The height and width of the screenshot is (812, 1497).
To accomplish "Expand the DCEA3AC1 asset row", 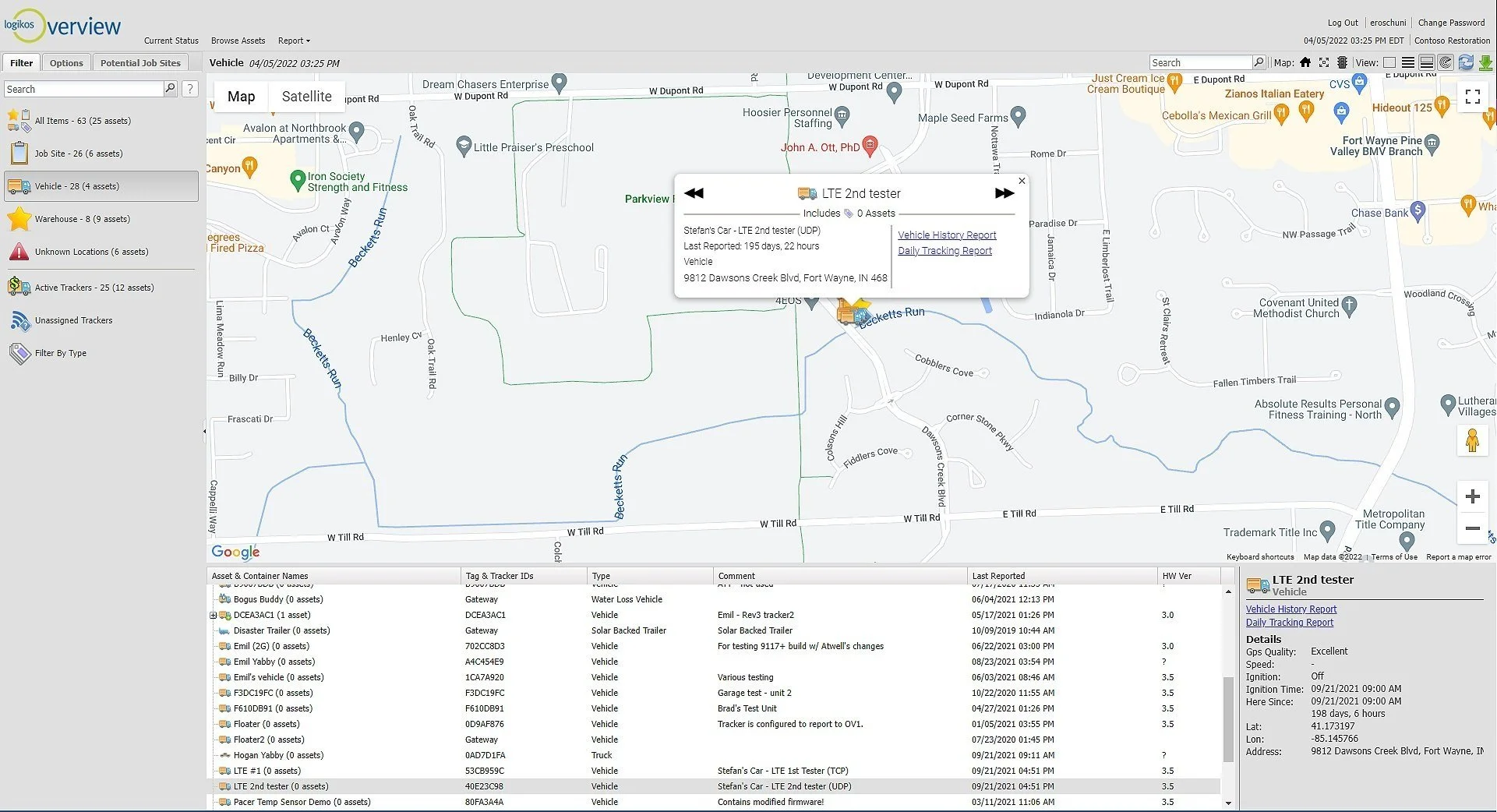I will coord(214,615).
